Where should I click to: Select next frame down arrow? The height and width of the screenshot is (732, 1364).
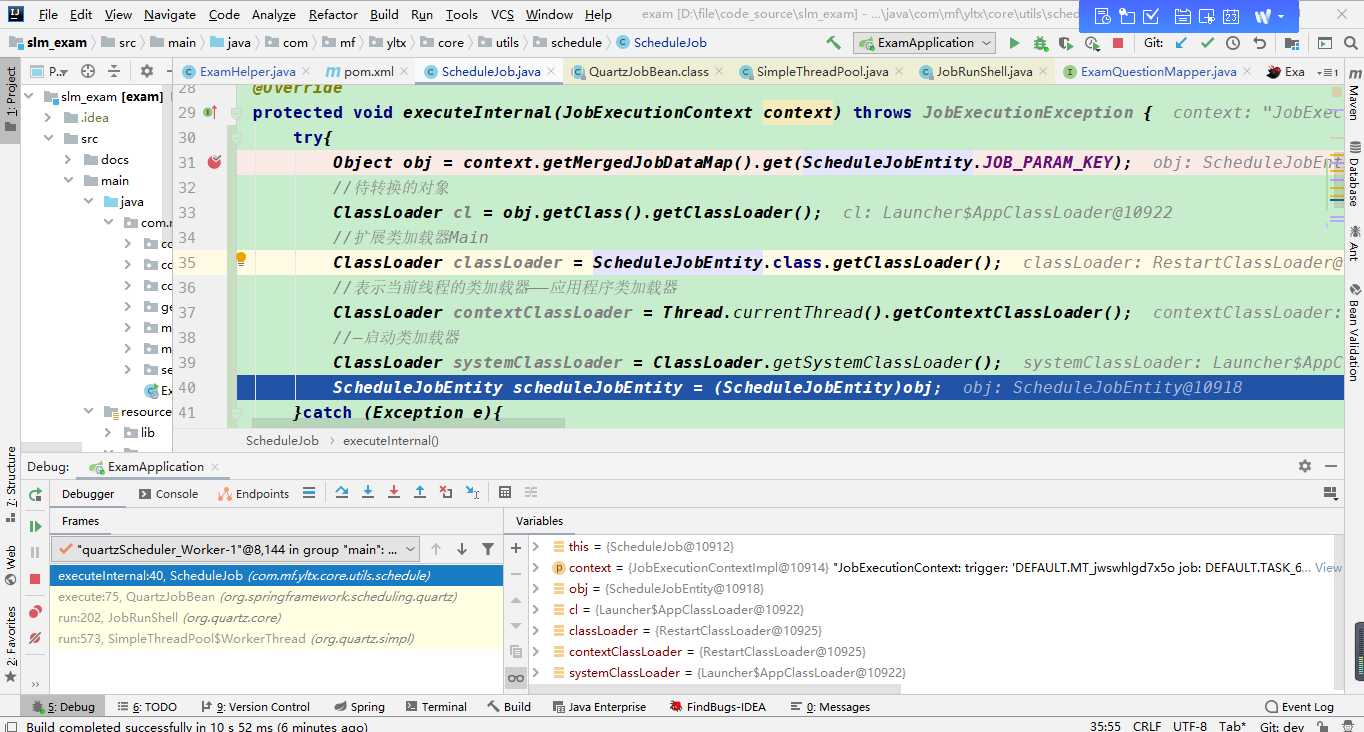(x=462, y=549)
